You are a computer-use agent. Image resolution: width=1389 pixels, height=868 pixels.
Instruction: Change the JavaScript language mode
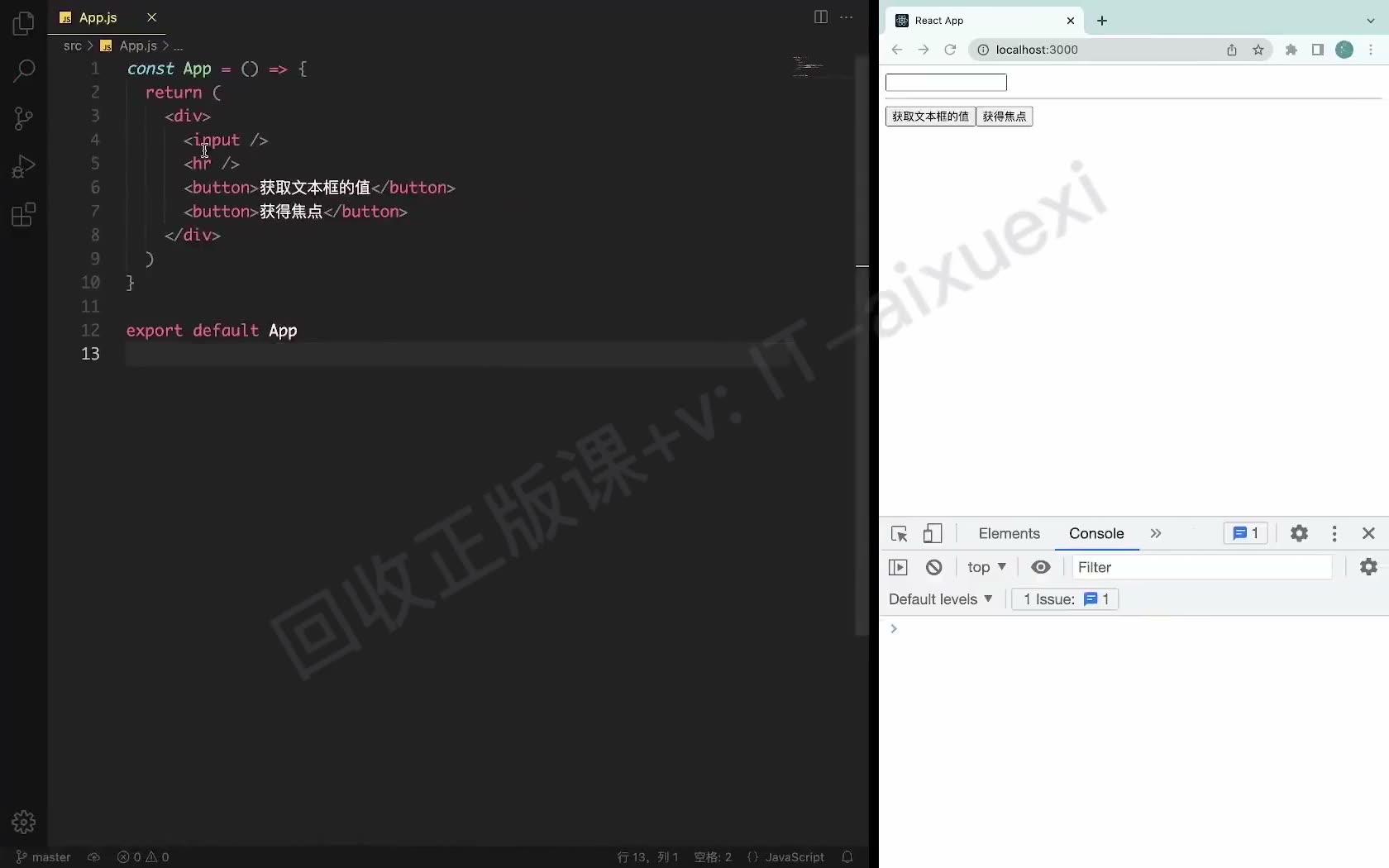coord(795,857)
